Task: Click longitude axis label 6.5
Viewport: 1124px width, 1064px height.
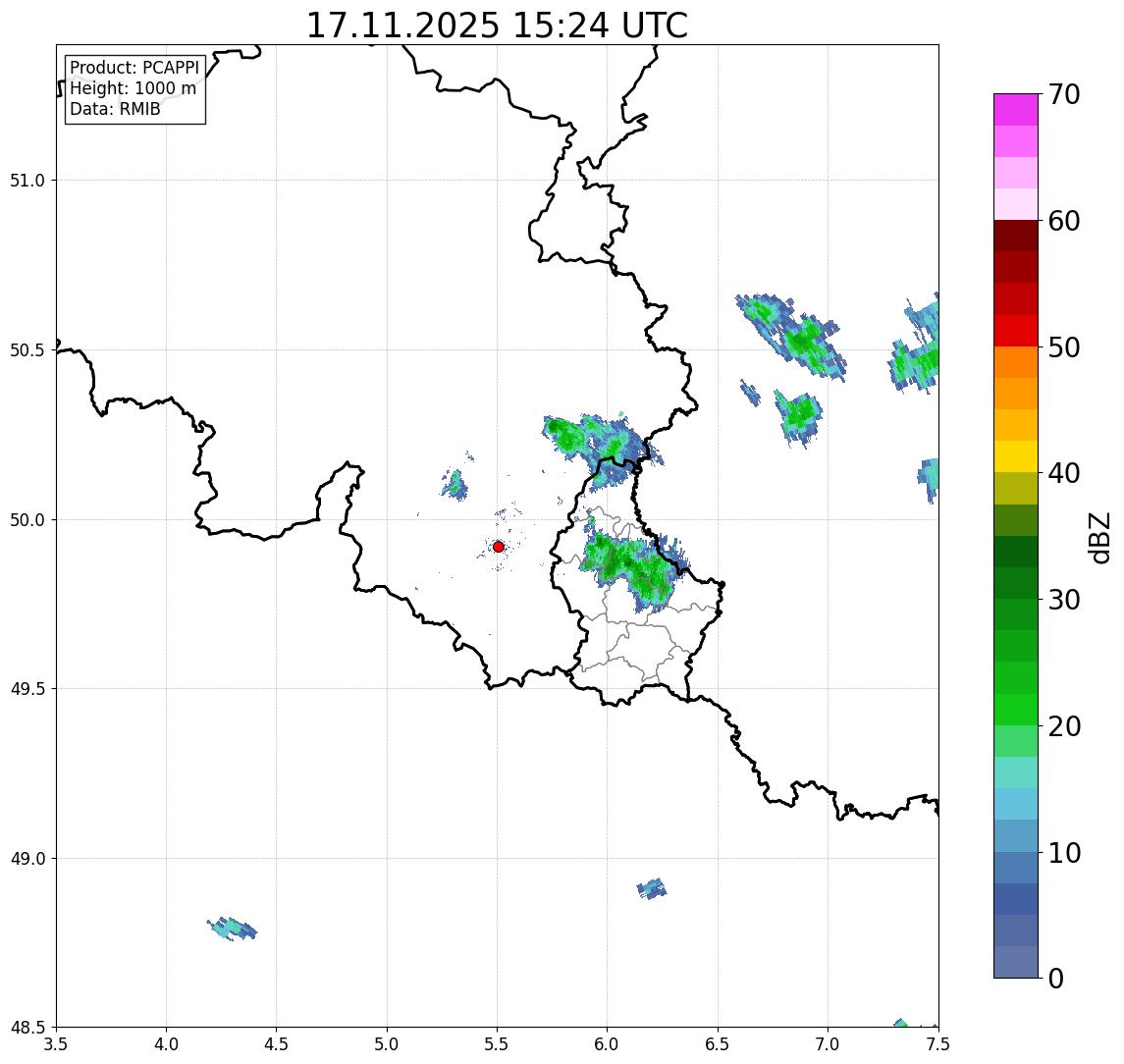Action: (718, 1044)
